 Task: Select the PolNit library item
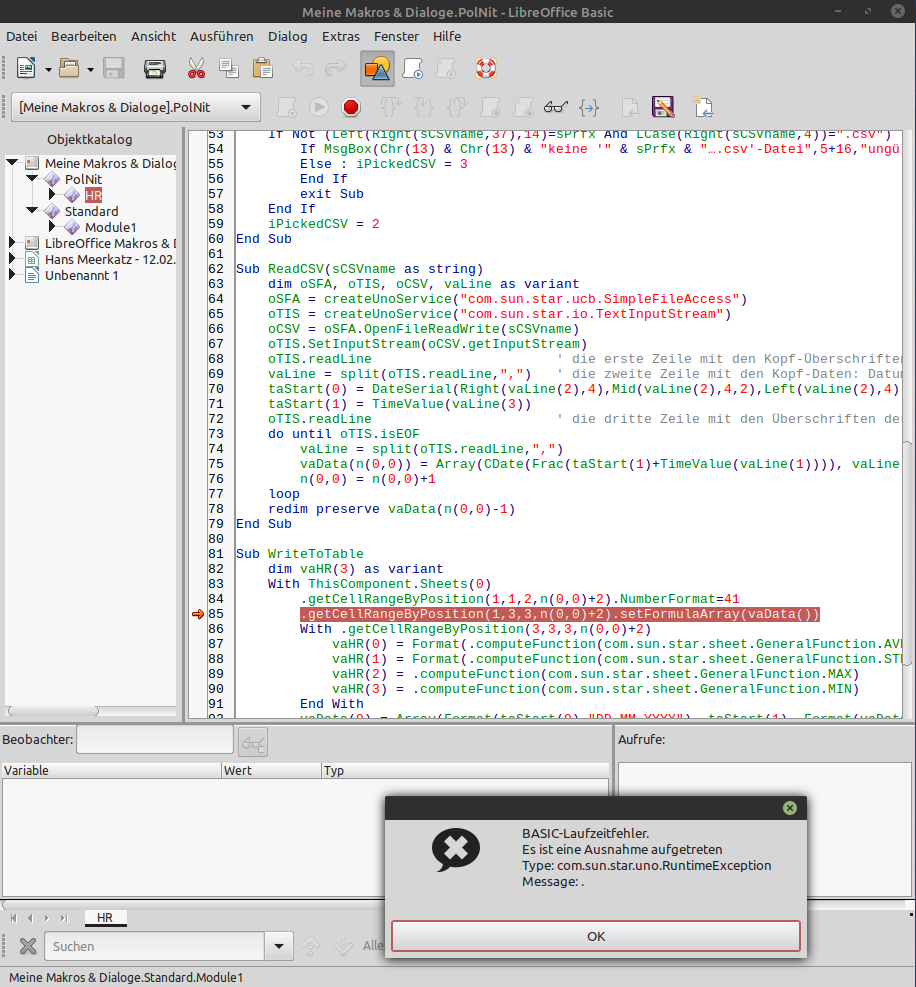[x=83, y=179]
